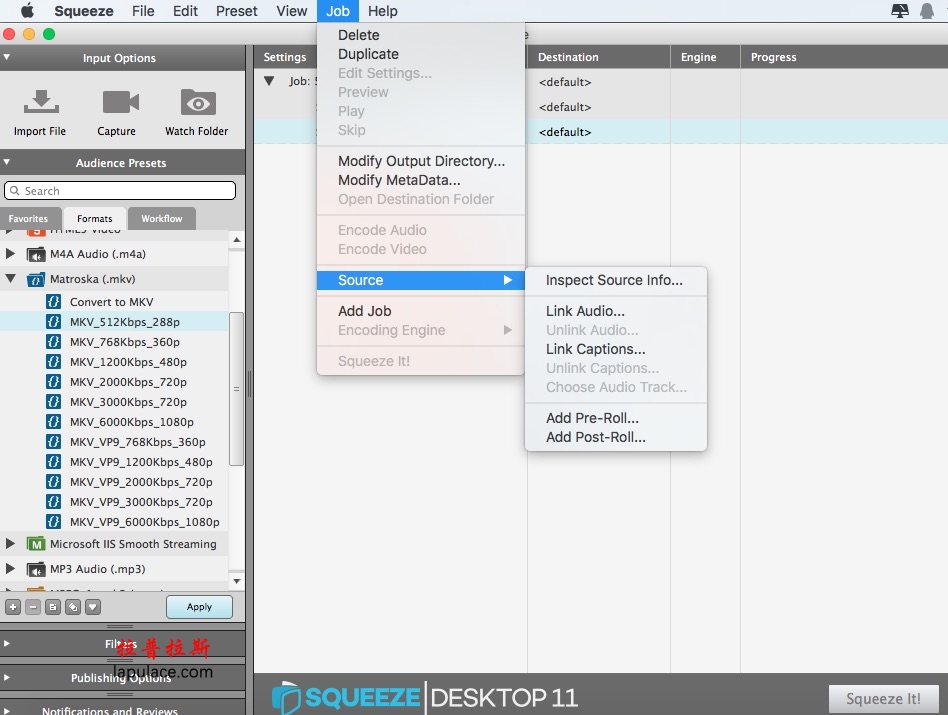Click the MP3 Audio format icon
This screenshot has width=948, height=715.
point(36,569)
